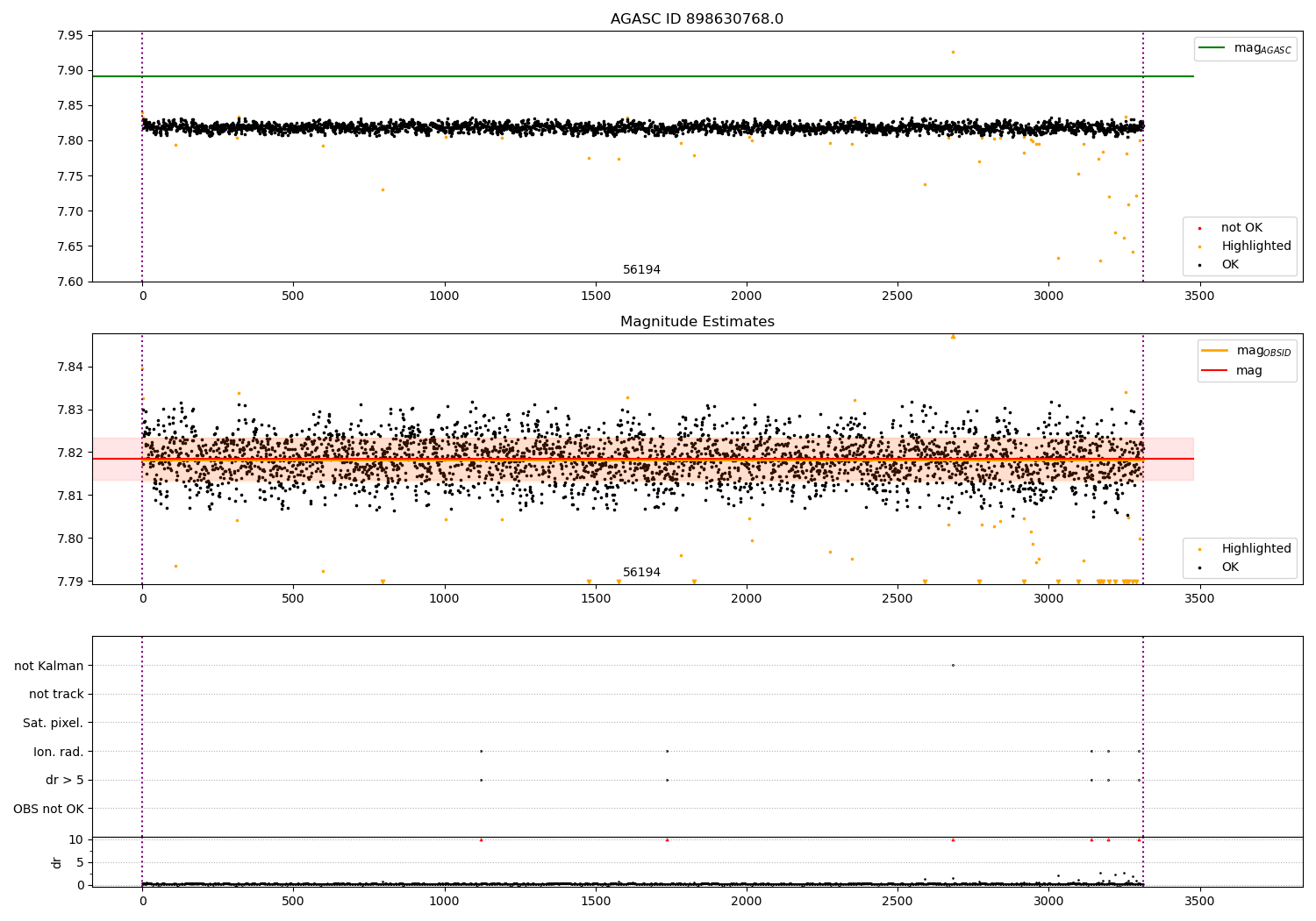
Task: Click the red 'not OK' legend marker
Action: [x=1199, y=228]
